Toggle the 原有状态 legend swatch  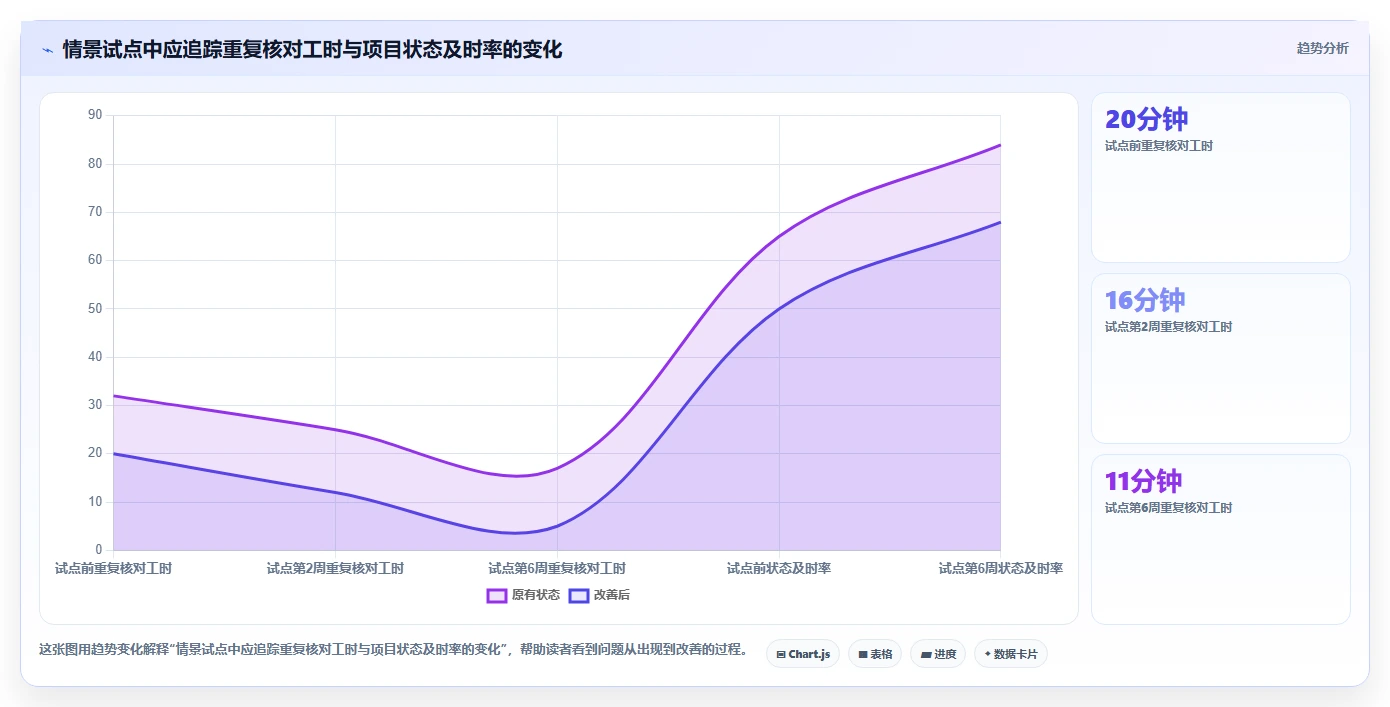pos(497,595)
